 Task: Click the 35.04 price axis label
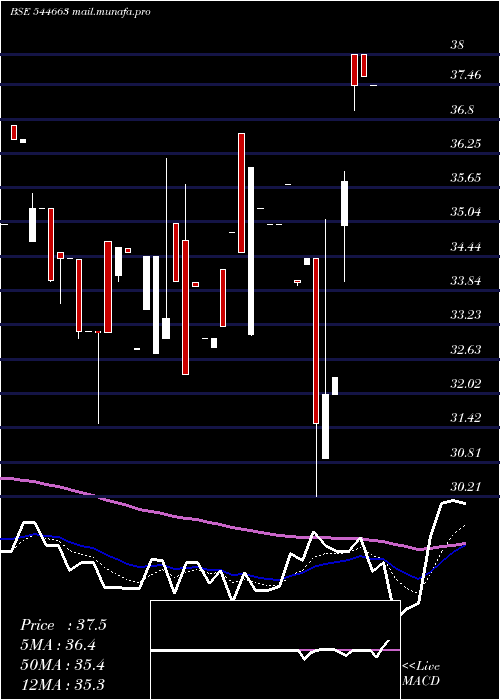(466, 212)
